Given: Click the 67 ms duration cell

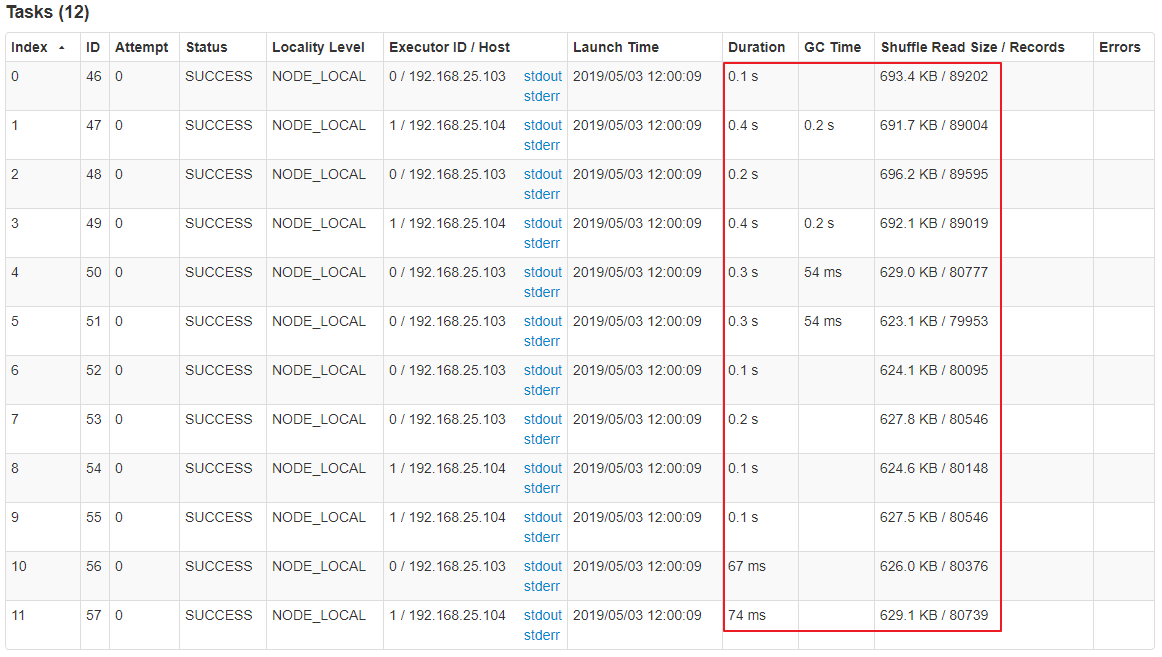Looking at the screenshot, I should (746, 566).
